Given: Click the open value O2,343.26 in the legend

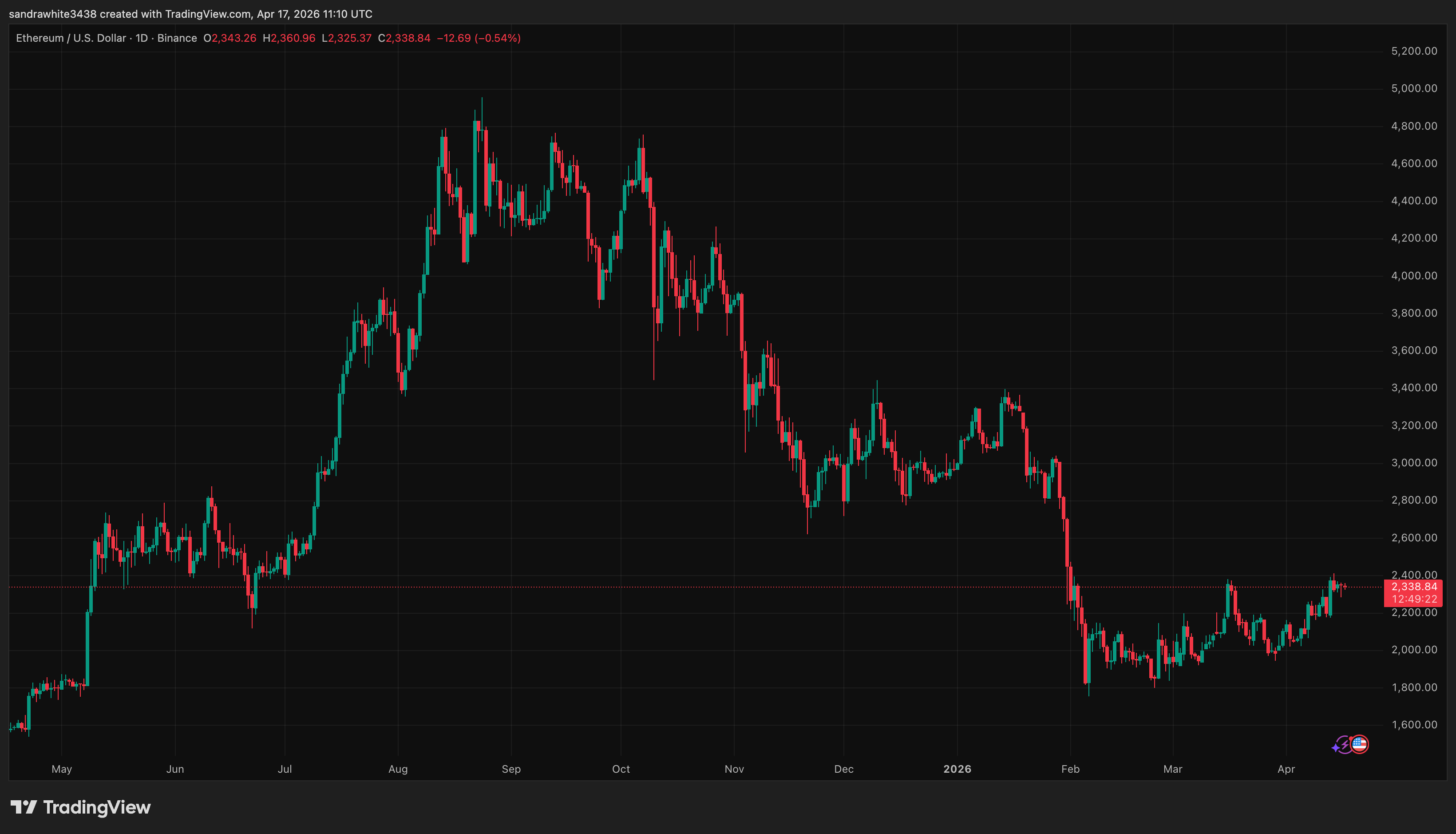Looking at the screenshot, I should coord(231,38).
